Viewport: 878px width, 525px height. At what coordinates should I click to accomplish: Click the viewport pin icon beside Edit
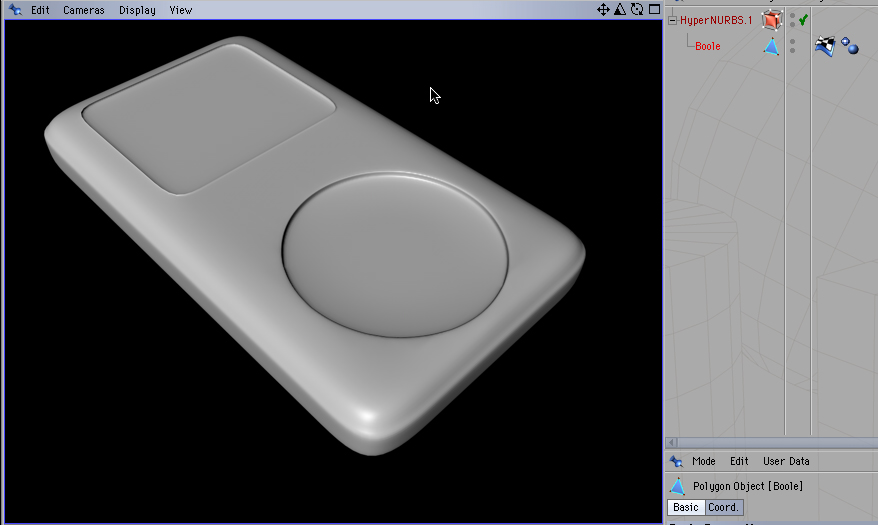[15, 10]
